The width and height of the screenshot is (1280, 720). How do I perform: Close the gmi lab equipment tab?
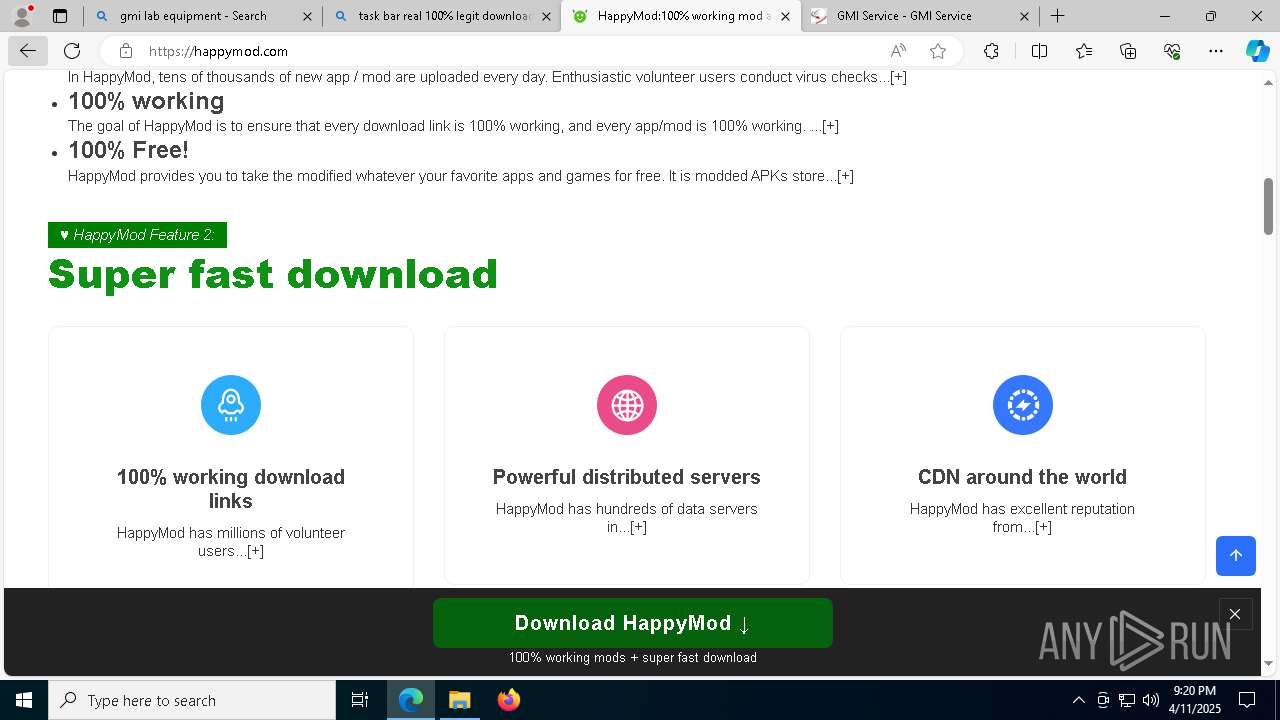307,16
